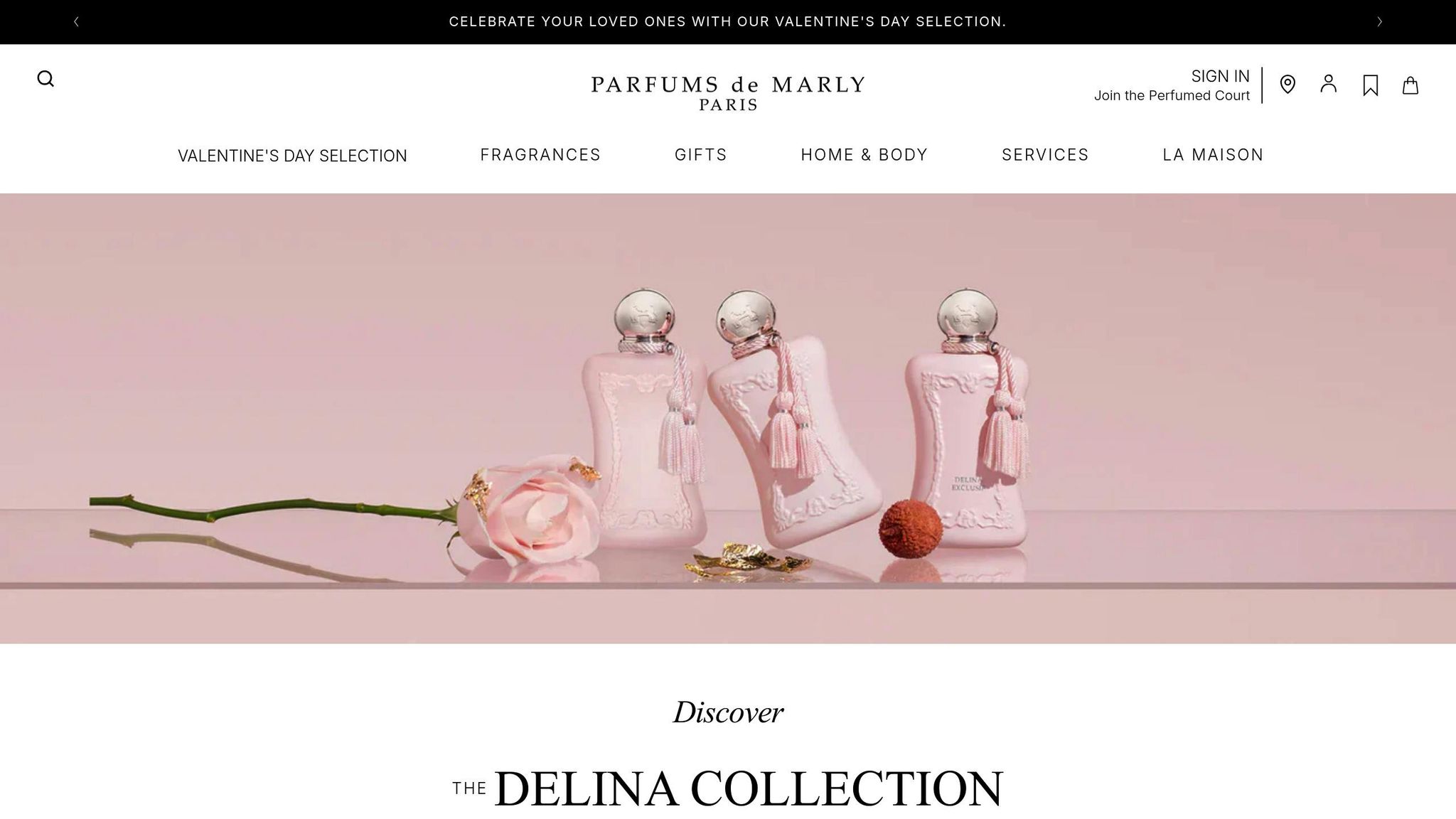This screenshot has height=819, width=1456.
Task: Click the Parfums de Marly Paris logo
Action: click(x=728, y=93)
